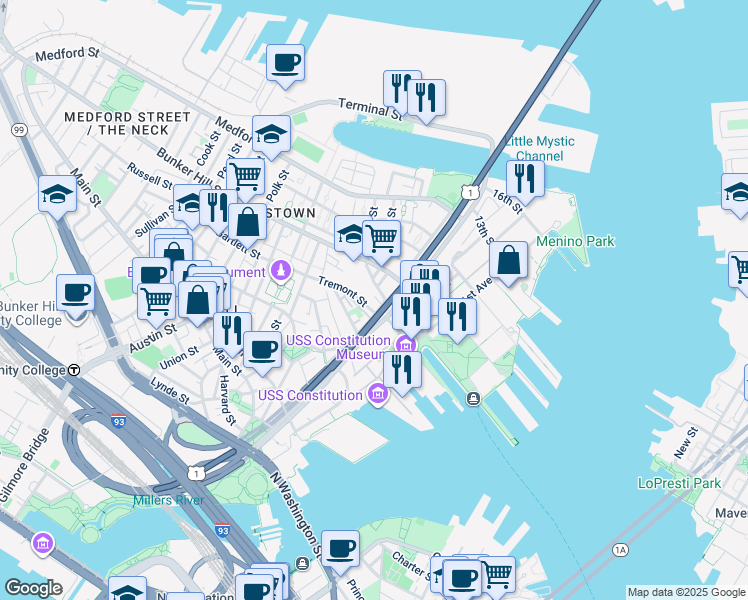Select the Bunker Hill Monument purple marker
This screenshot has width=748, height=600.
[x=282, y=271]
